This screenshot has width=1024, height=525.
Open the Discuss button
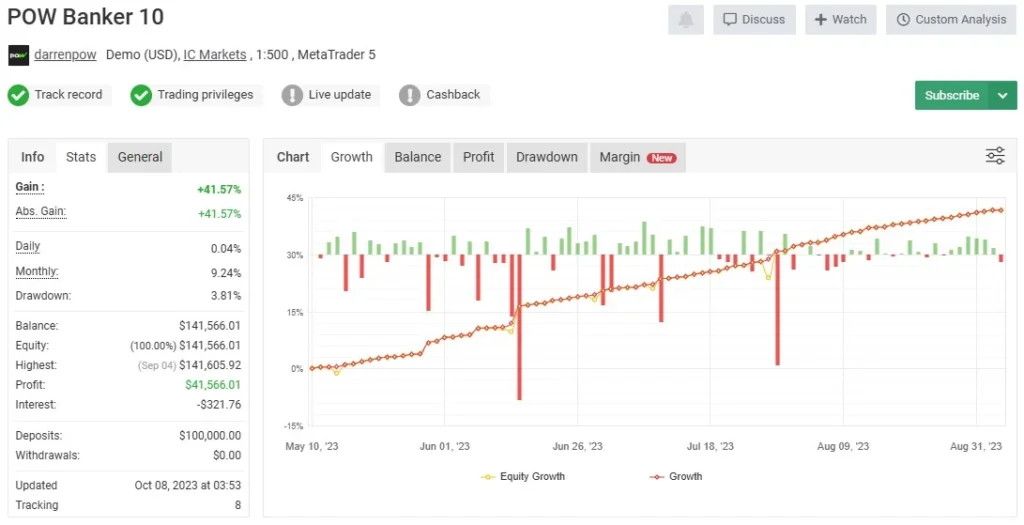(754, 20)
